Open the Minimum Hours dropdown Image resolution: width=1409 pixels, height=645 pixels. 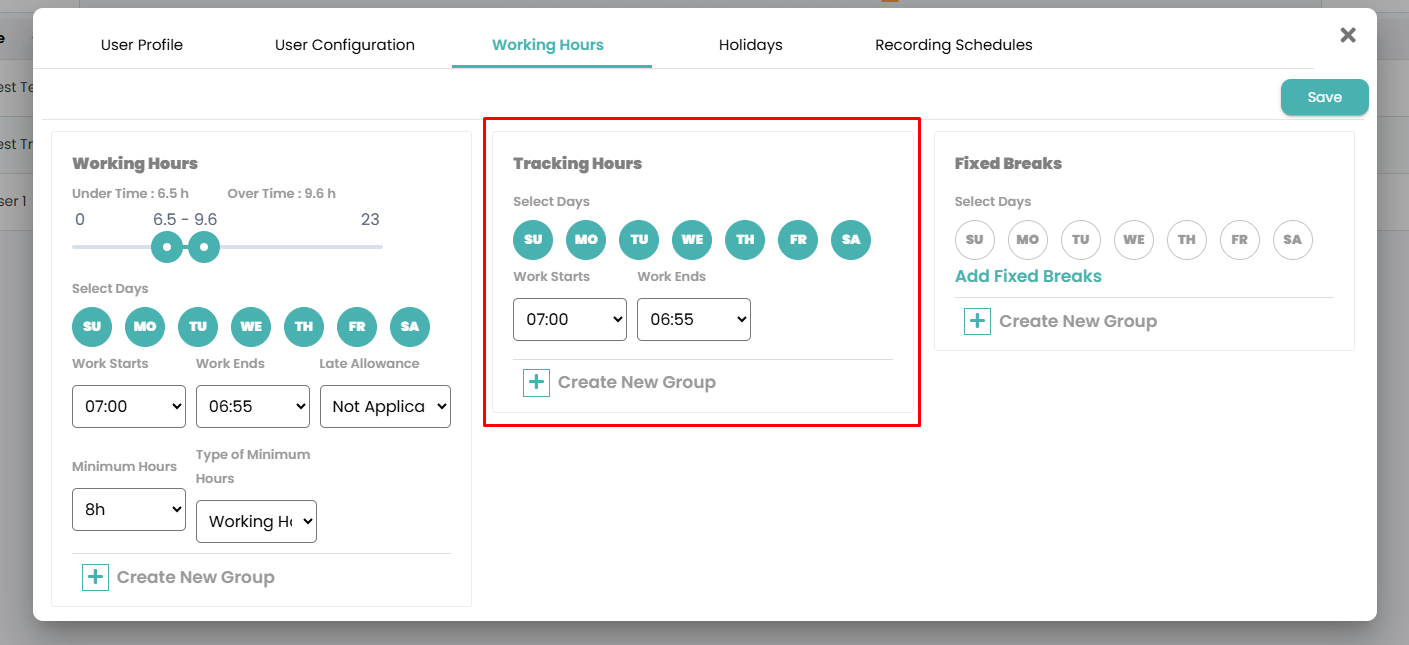point(129,509)
